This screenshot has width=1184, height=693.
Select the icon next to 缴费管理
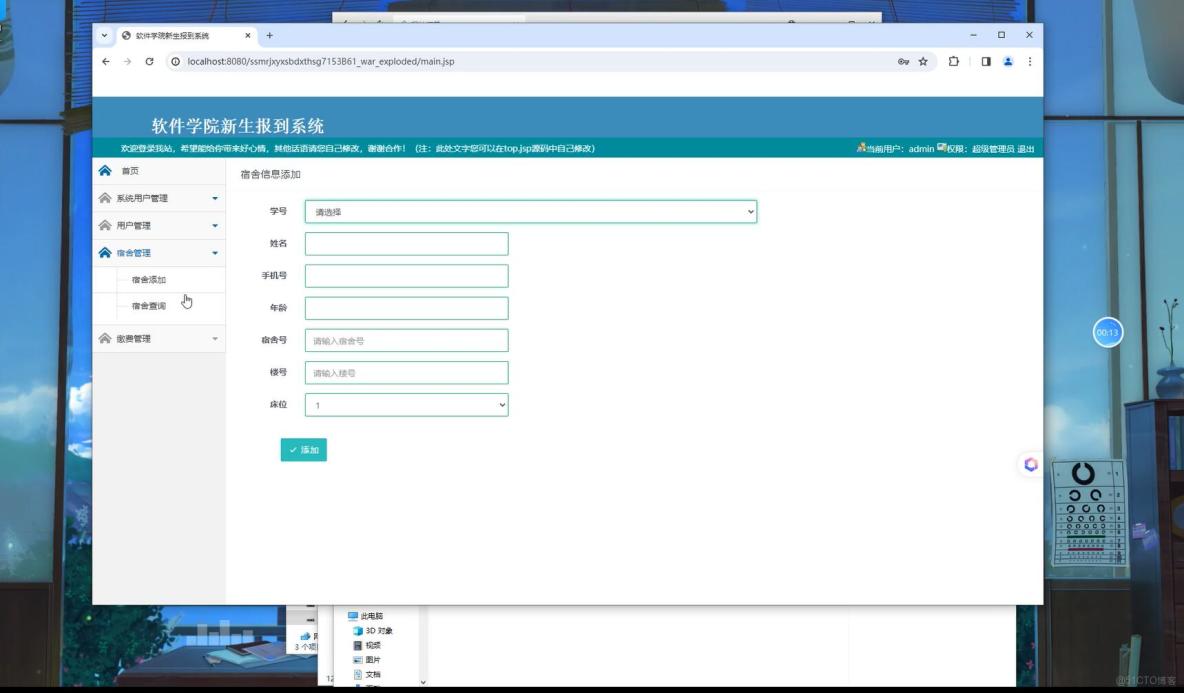(107, 338)
